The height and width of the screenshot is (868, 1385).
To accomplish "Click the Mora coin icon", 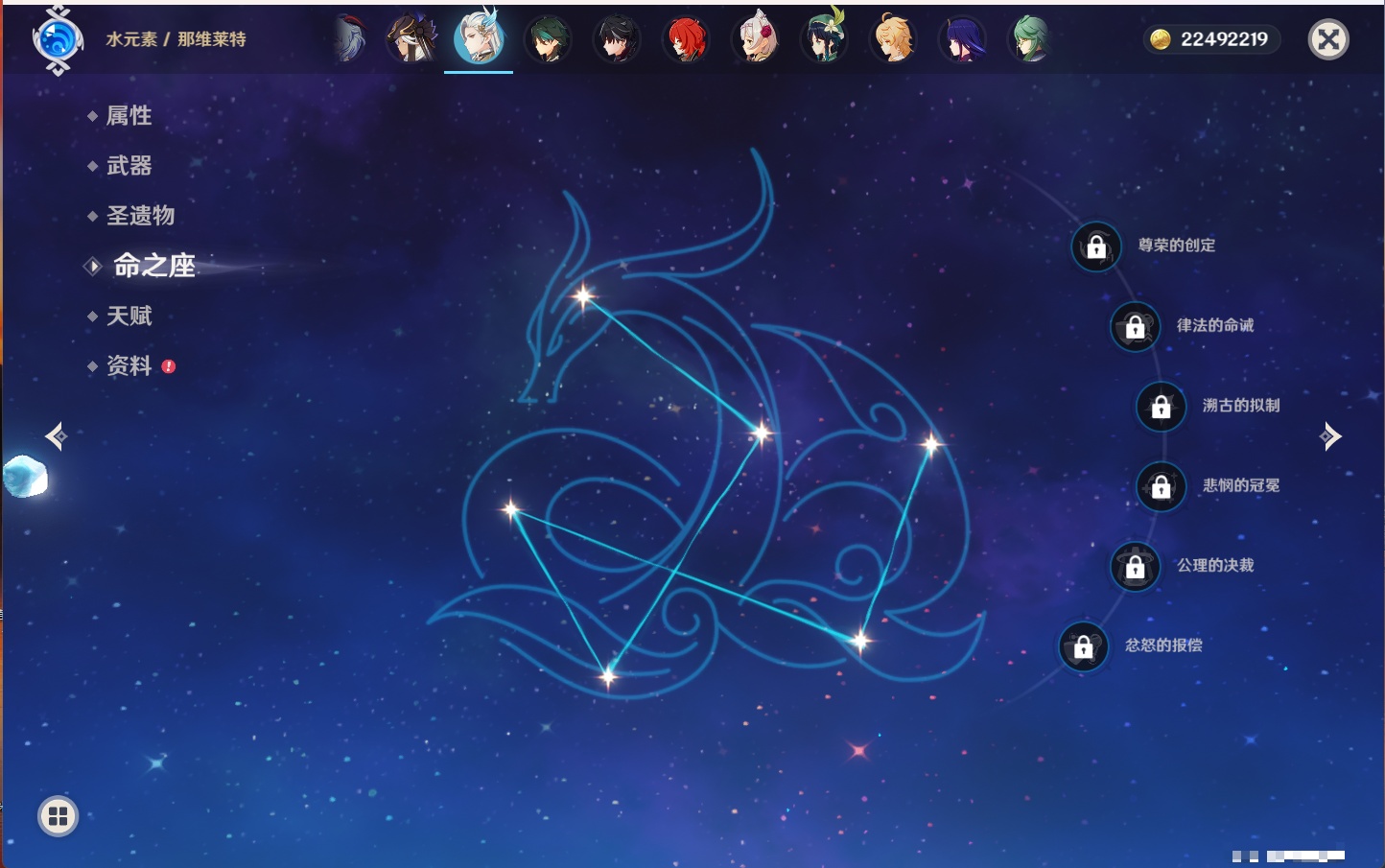I will [1161, 39].
